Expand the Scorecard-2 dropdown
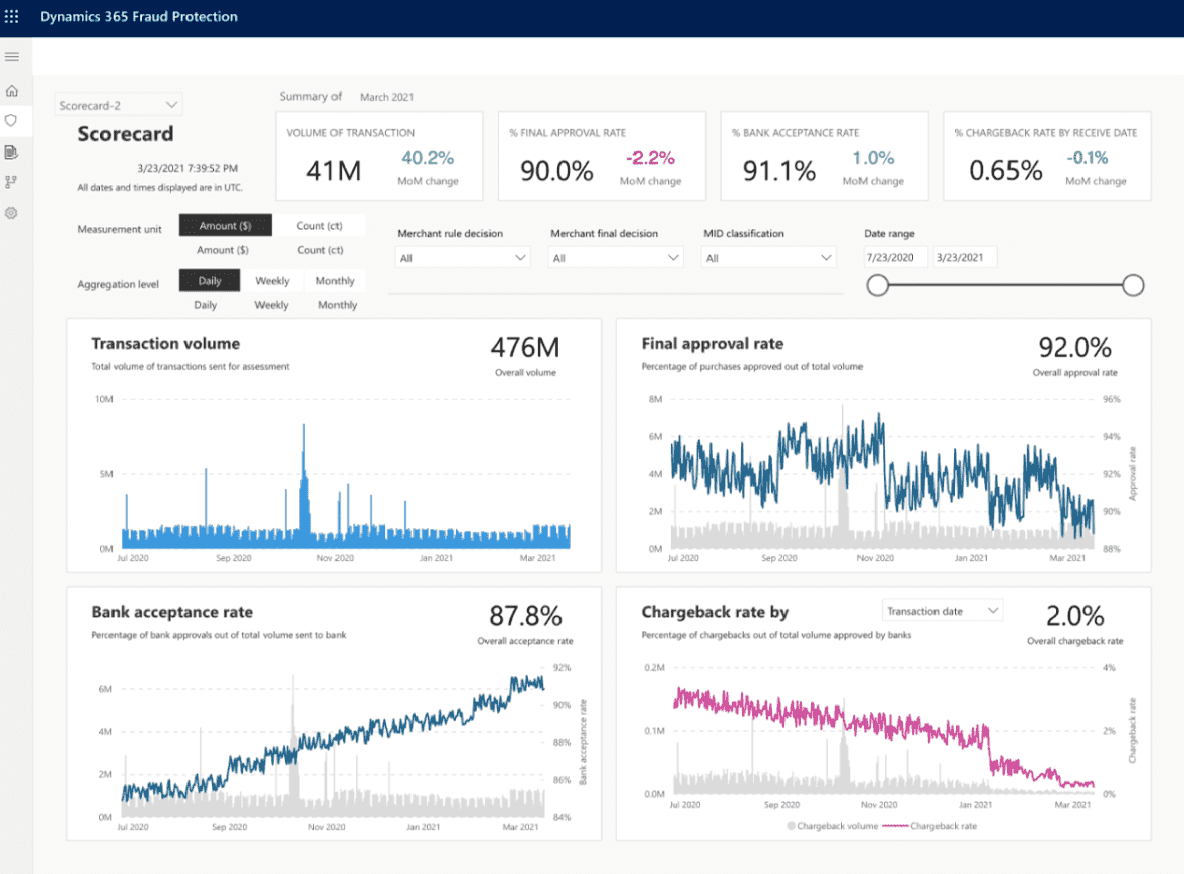 coord(119,105)
